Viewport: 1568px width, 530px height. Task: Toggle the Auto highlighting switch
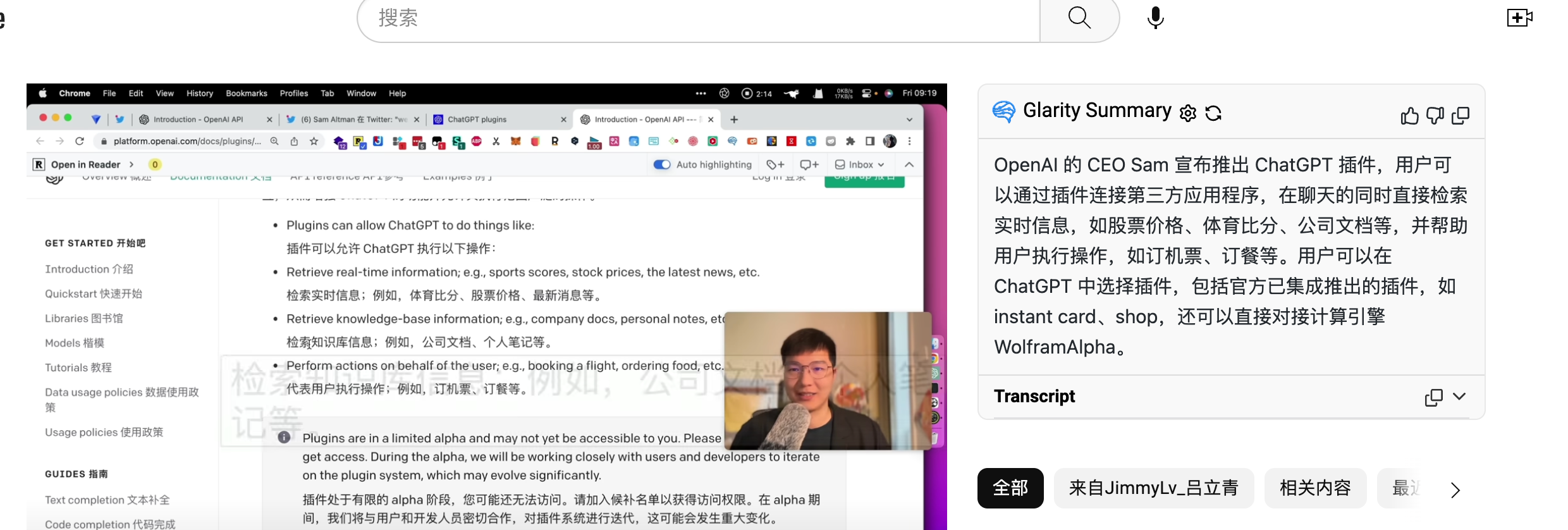662,164
